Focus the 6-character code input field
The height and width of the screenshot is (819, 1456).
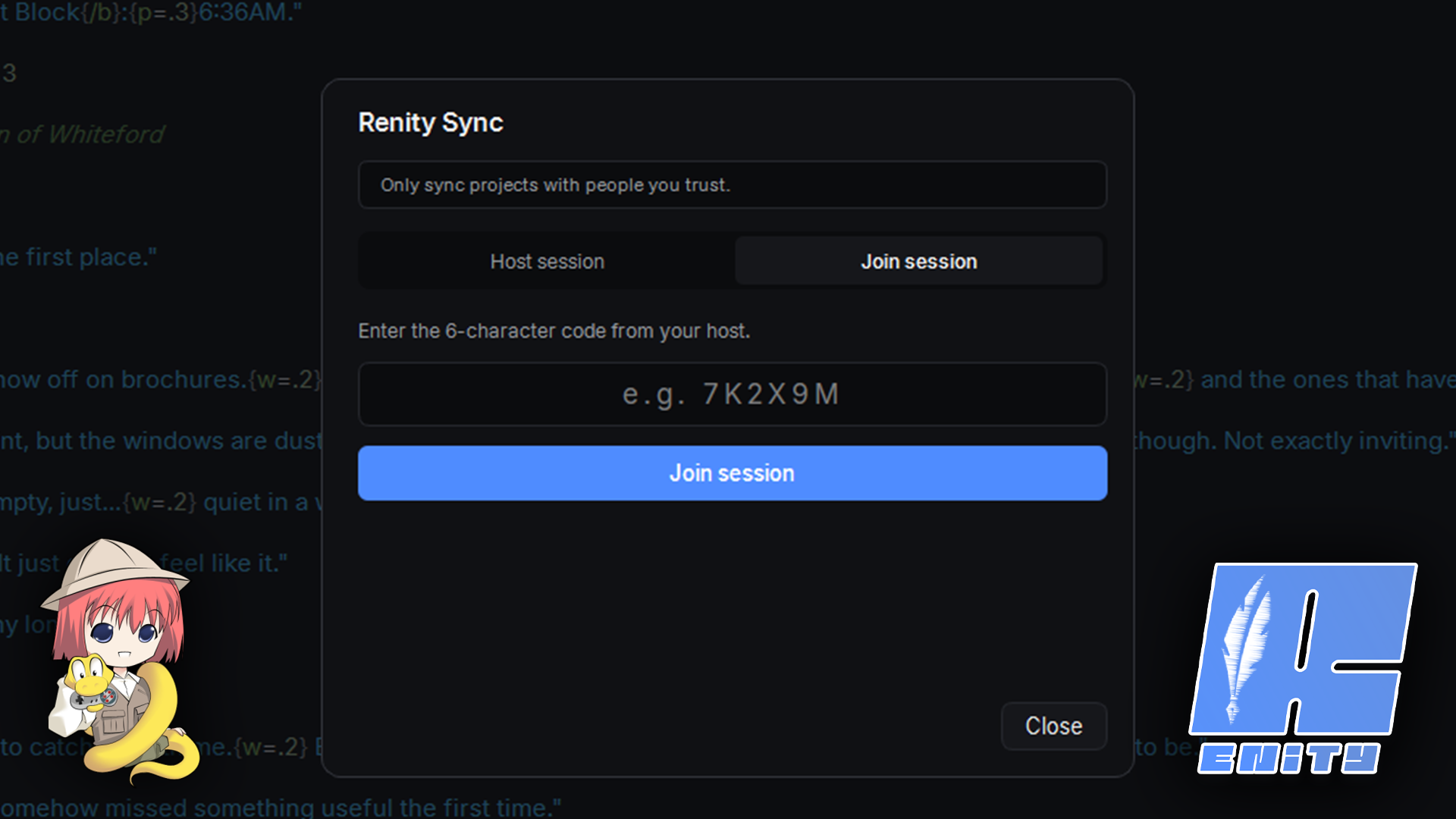click(x=732, y=394)
